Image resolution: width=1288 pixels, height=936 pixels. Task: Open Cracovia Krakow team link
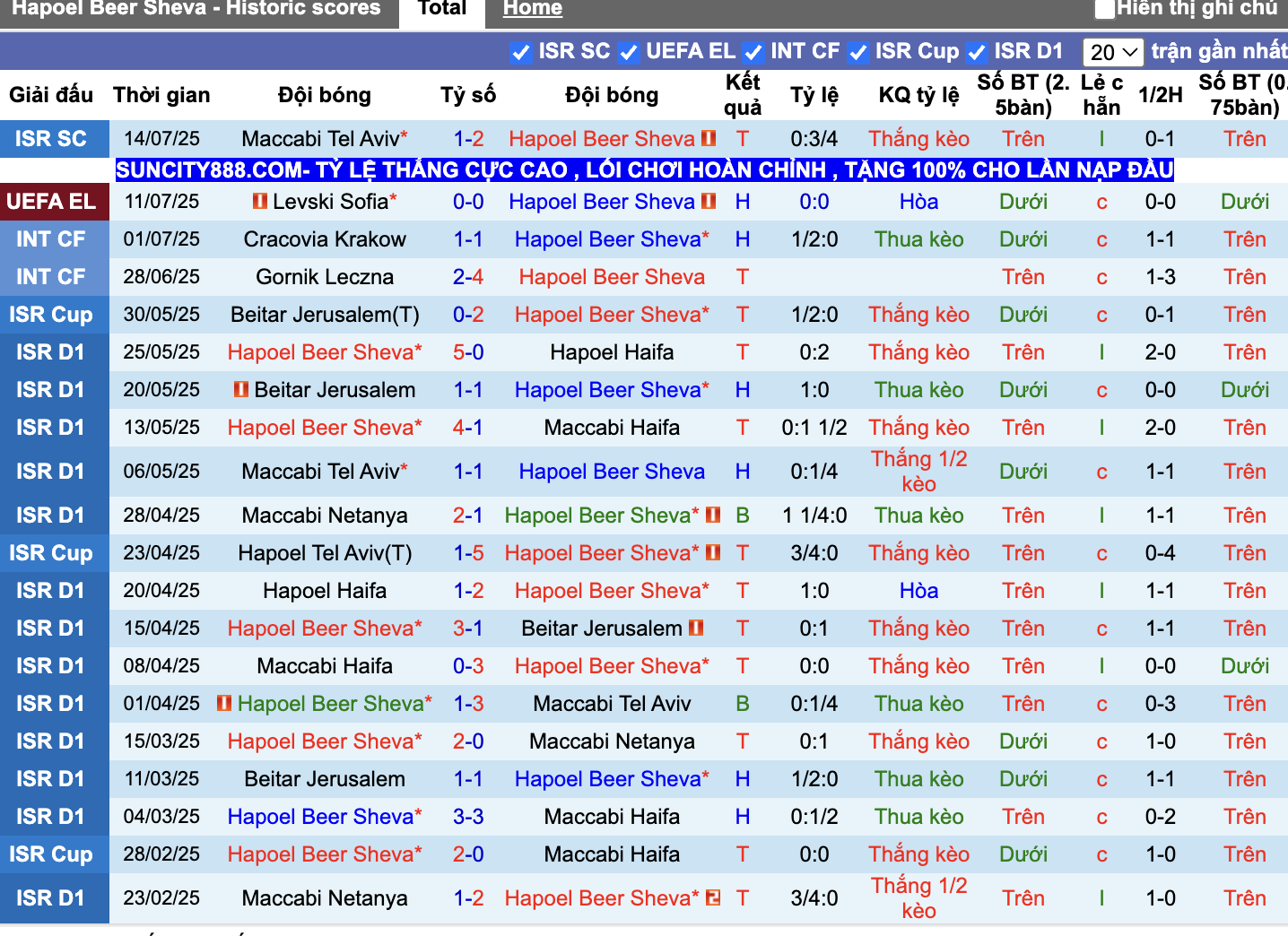325,239
